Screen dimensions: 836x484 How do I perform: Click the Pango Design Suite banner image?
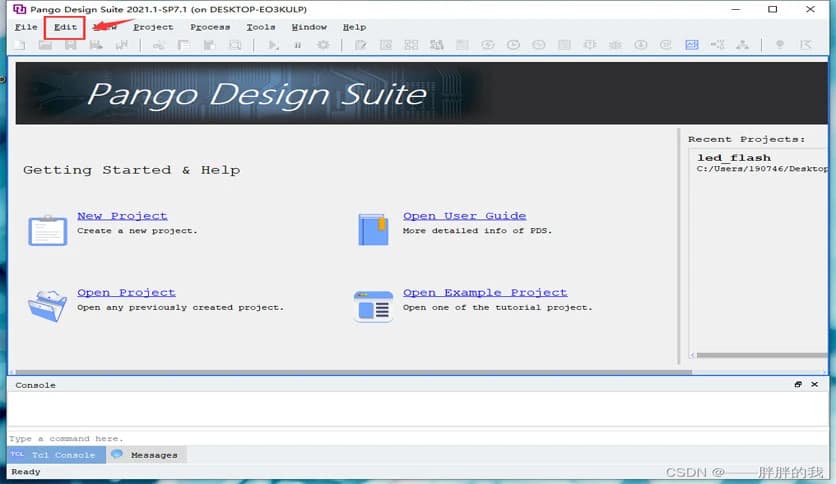tap(421, 93)
